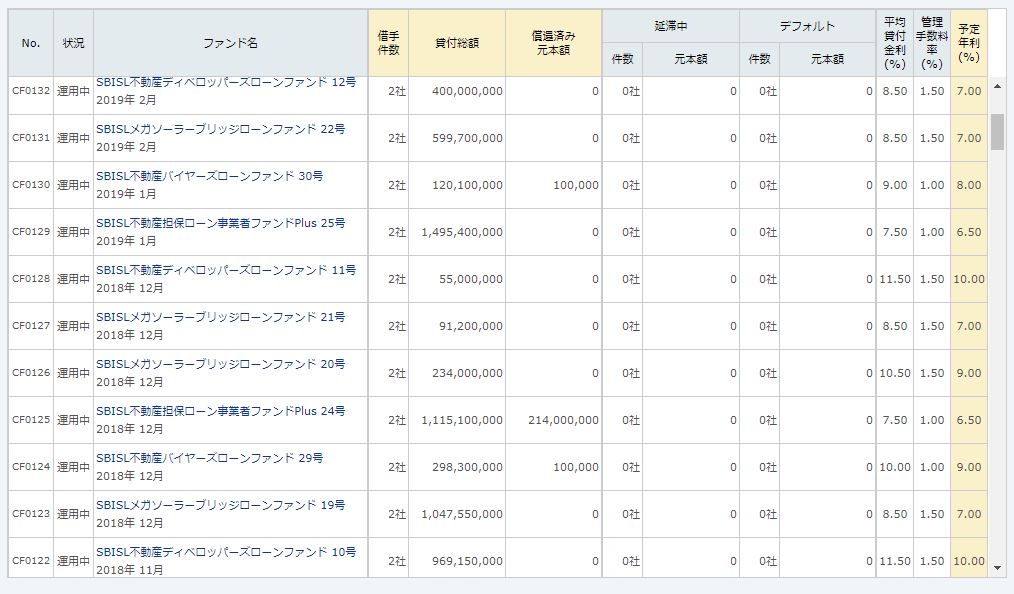Open SBISL不動産ディベロッパーズローンファンド 12号 link
The height and width of the screenshot is (594, 1014).
click(226, 82)
